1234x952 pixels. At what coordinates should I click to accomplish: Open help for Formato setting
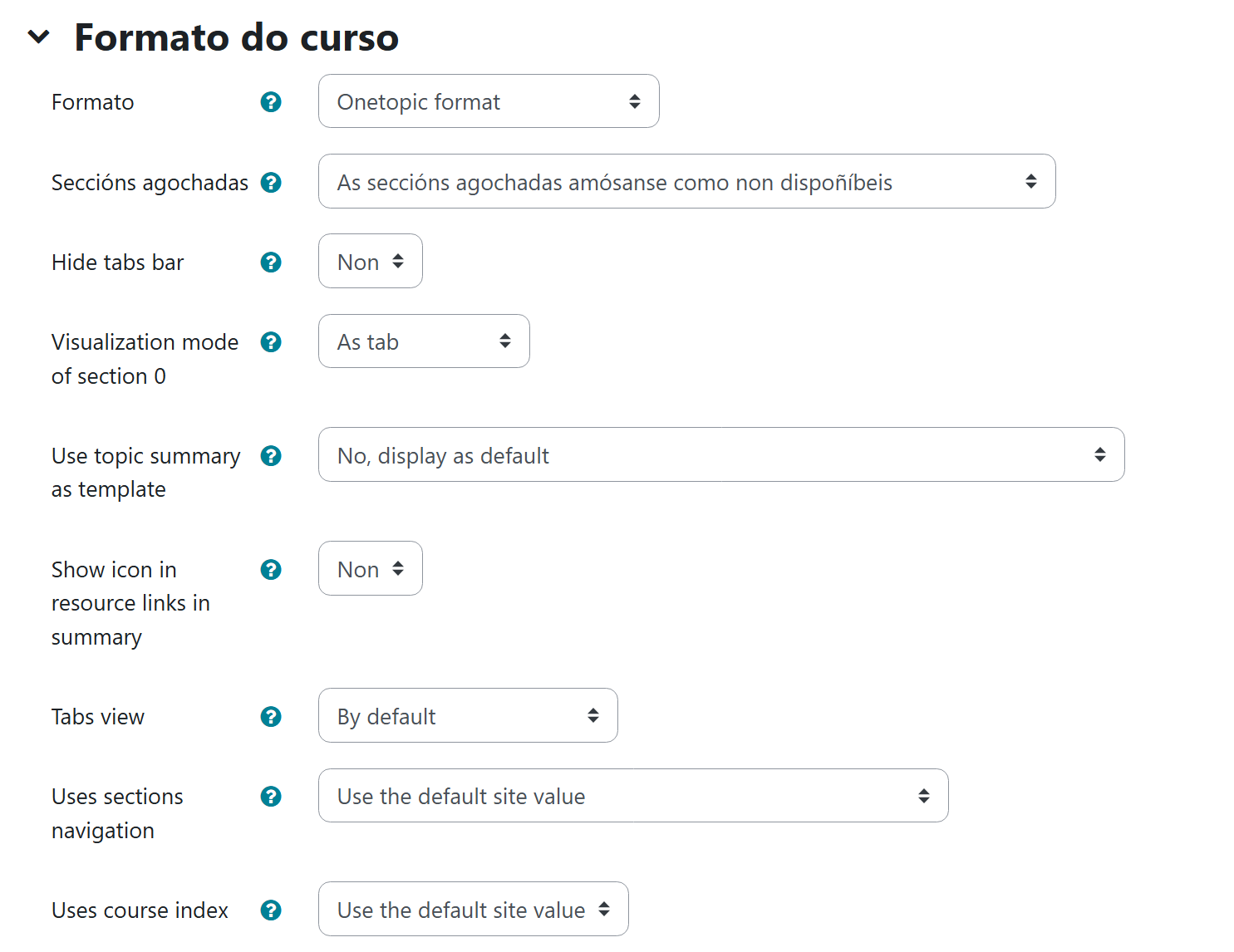click(271, 101)
